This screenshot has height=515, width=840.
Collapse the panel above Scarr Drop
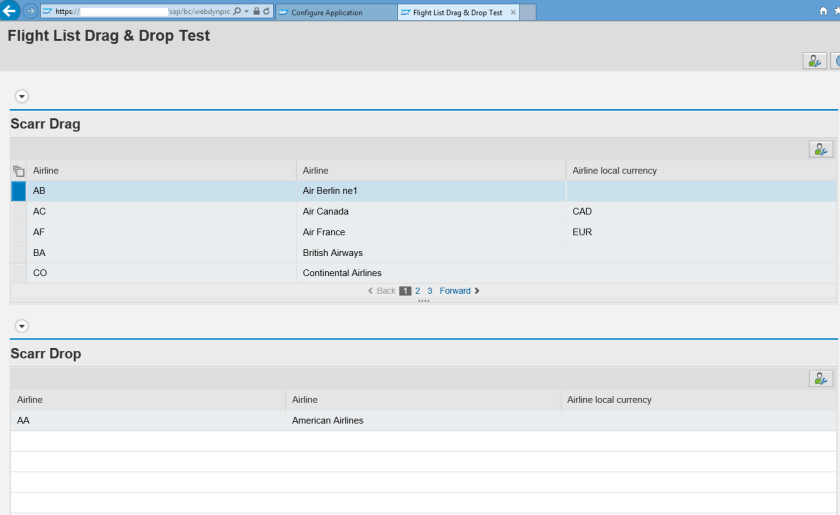pos(21,326)
